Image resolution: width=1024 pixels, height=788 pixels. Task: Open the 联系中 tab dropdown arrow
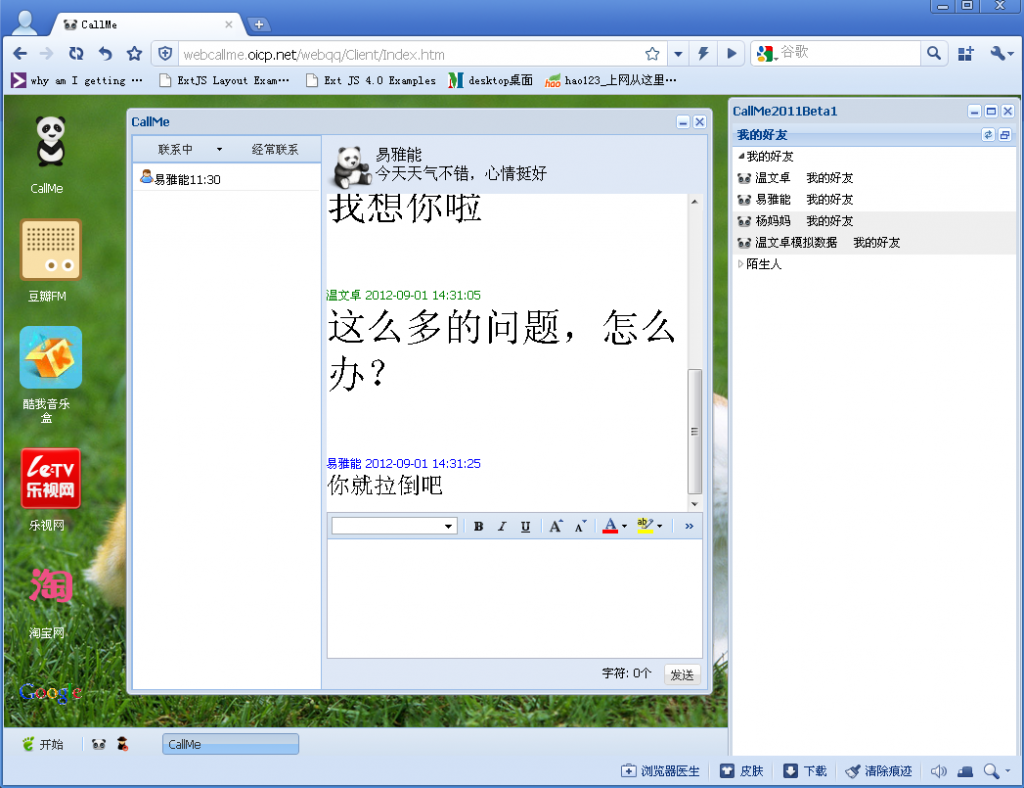click(219, 150)
